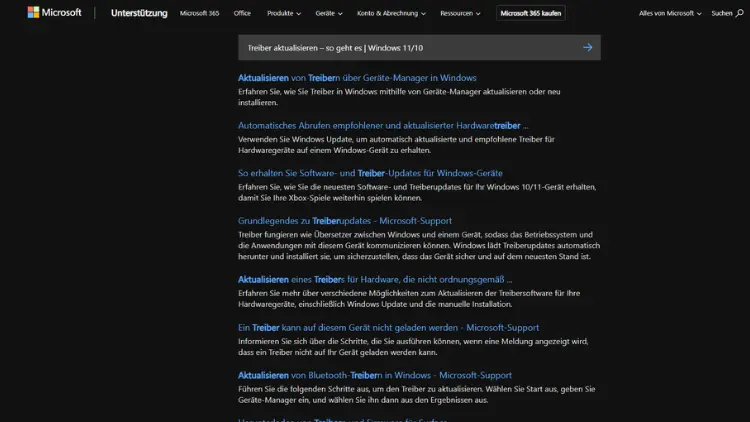Open Software- und Treiber-Updates für Windows-Geräte result

click(x=370, y=173)
